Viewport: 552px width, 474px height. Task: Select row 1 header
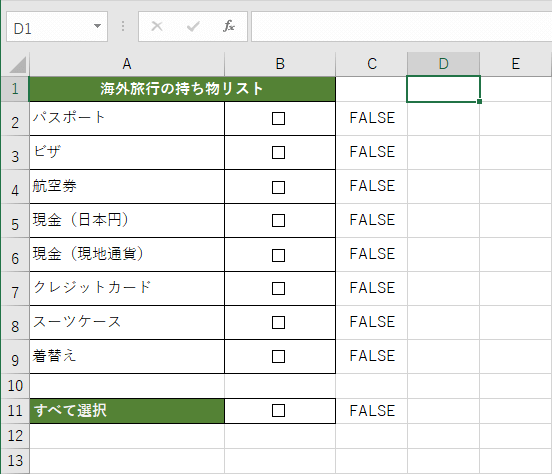click(15, 89)
